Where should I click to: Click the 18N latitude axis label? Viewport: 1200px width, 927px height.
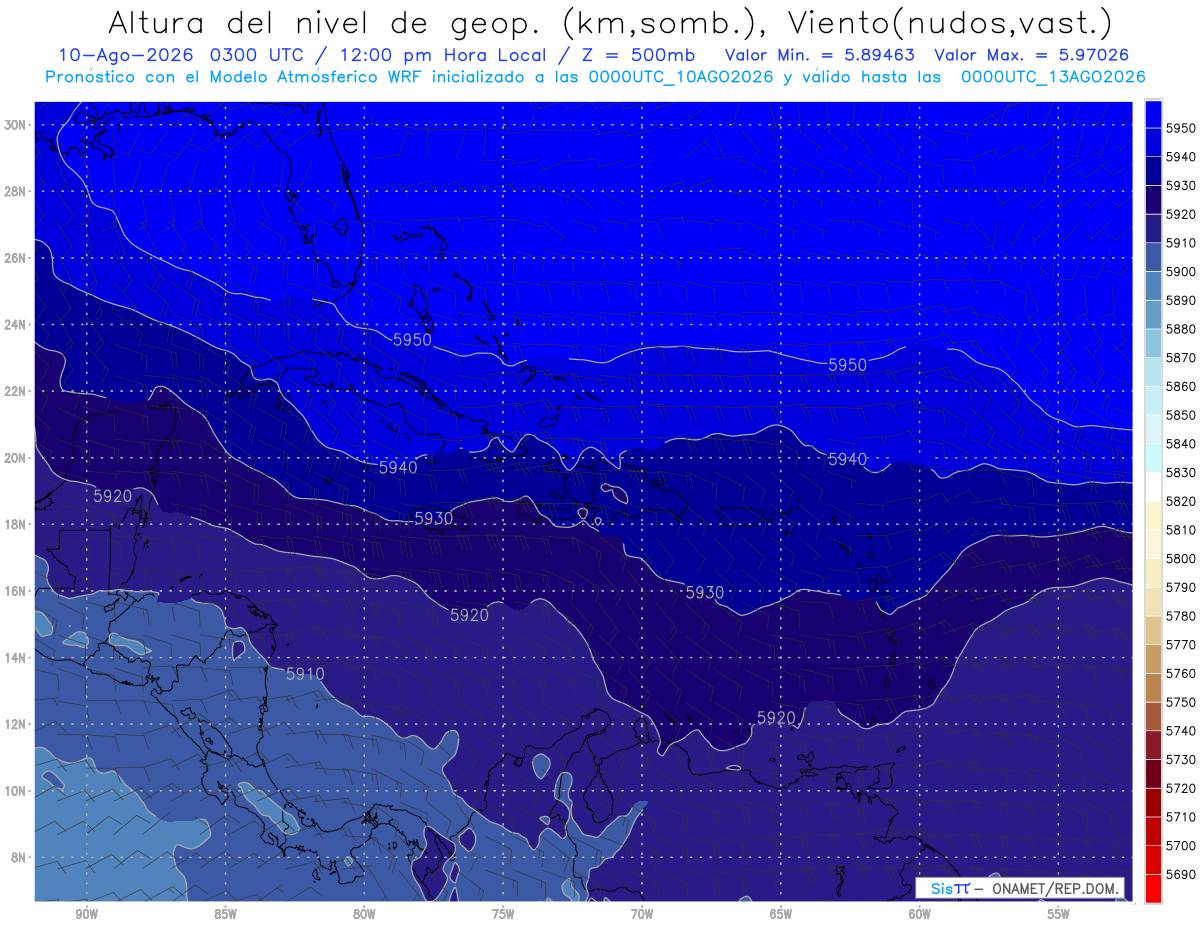tap(17, 524)
